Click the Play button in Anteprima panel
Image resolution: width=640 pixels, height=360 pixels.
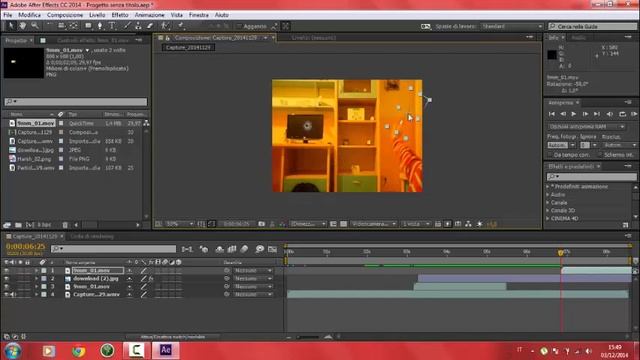[573, 114]
